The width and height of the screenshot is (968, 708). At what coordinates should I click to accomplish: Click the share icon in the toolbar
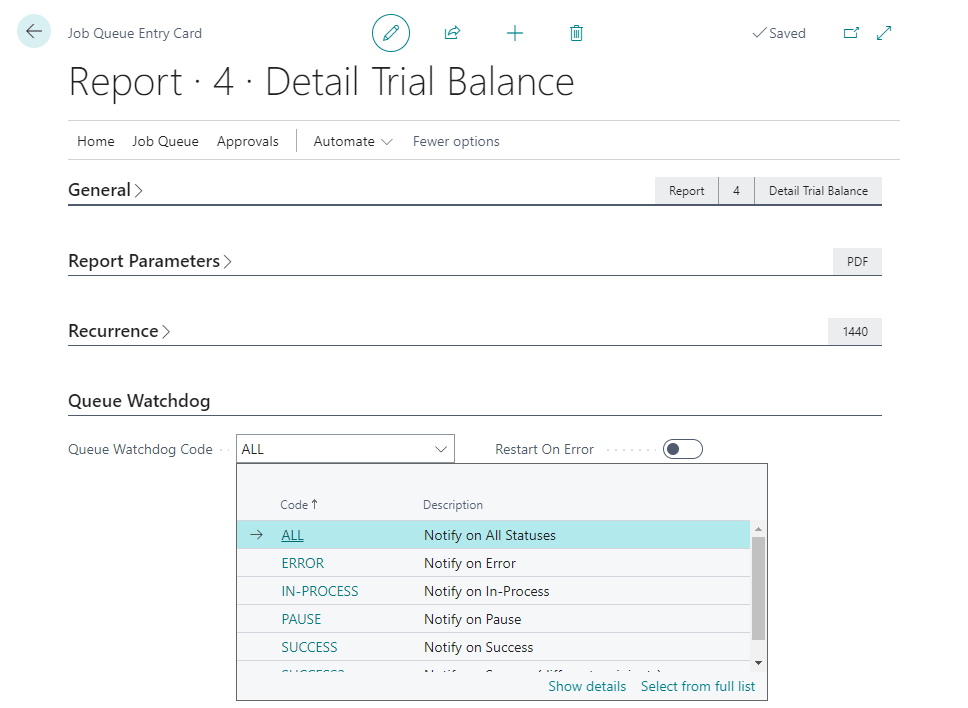pos(452,32)
